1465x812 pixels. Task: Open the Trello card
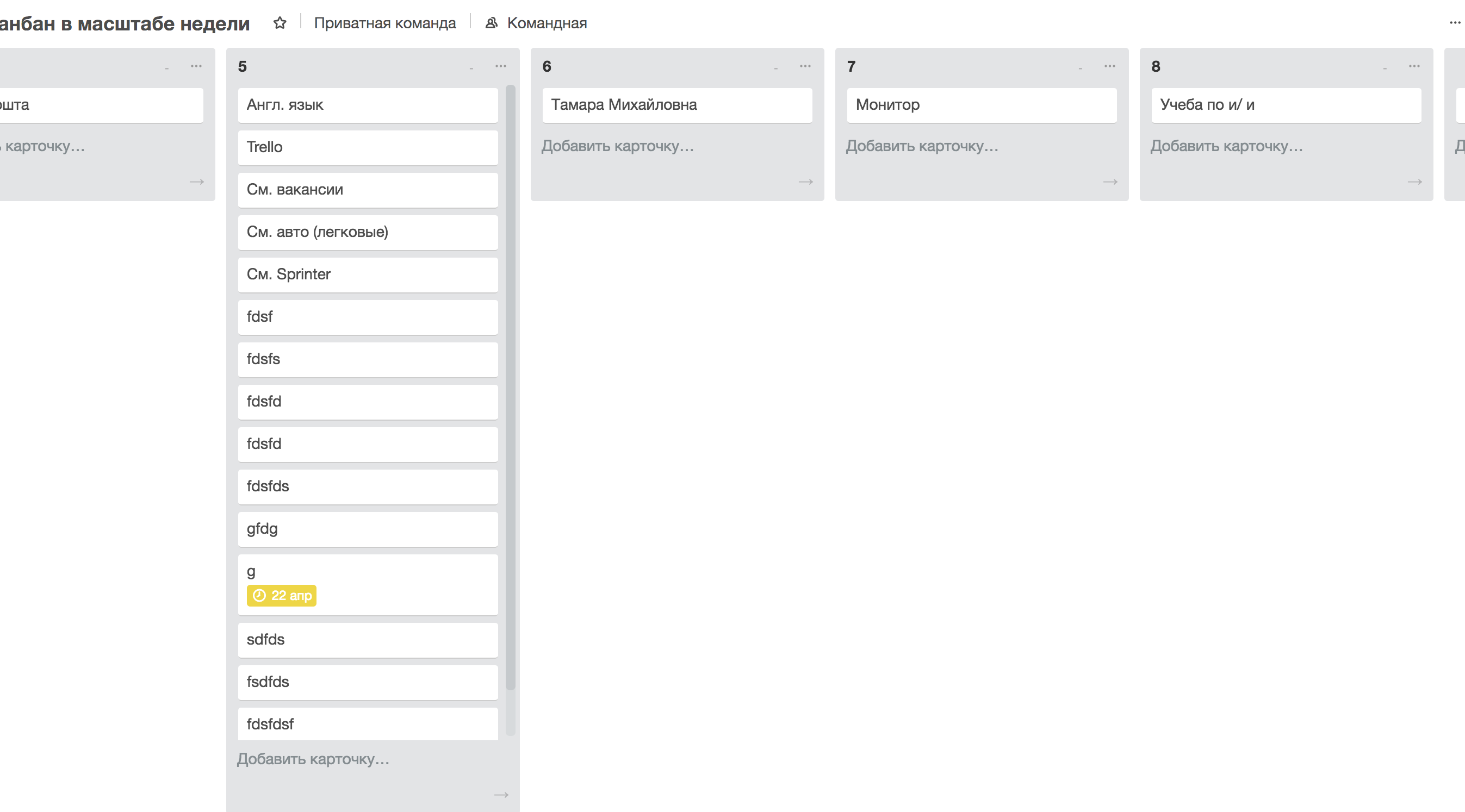click(368, 148)
